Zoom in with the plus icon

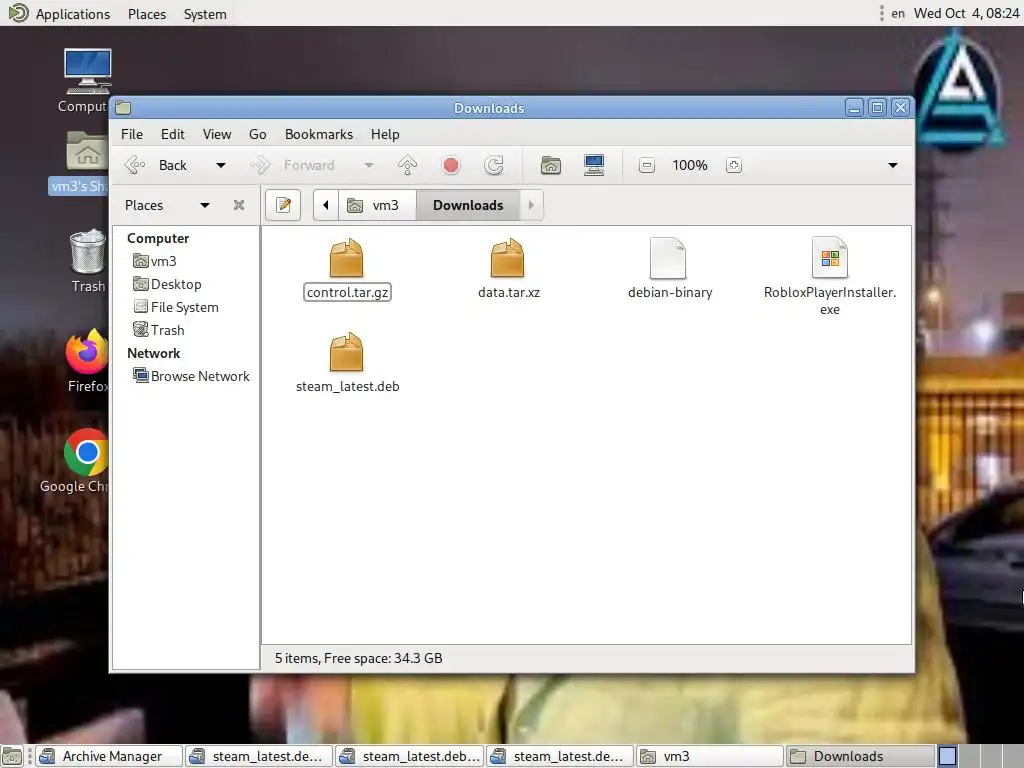click(733, 165)
